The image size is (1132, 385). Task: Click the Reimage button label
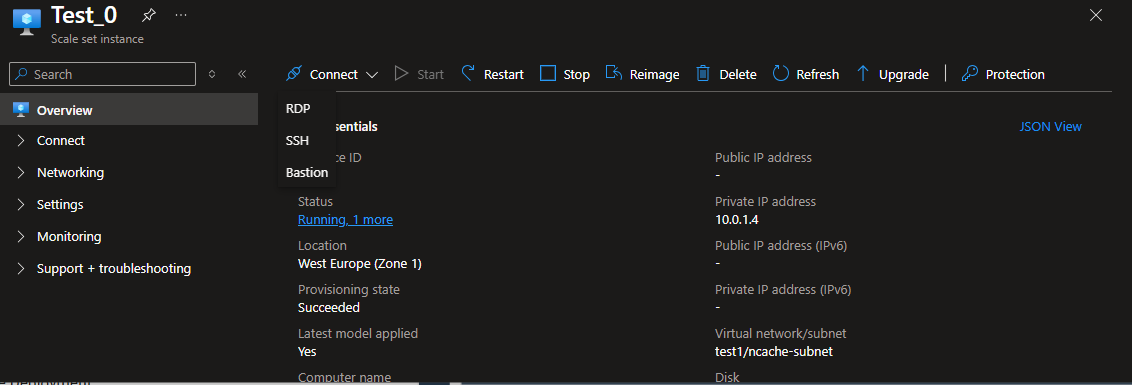[x=655, y=74]
